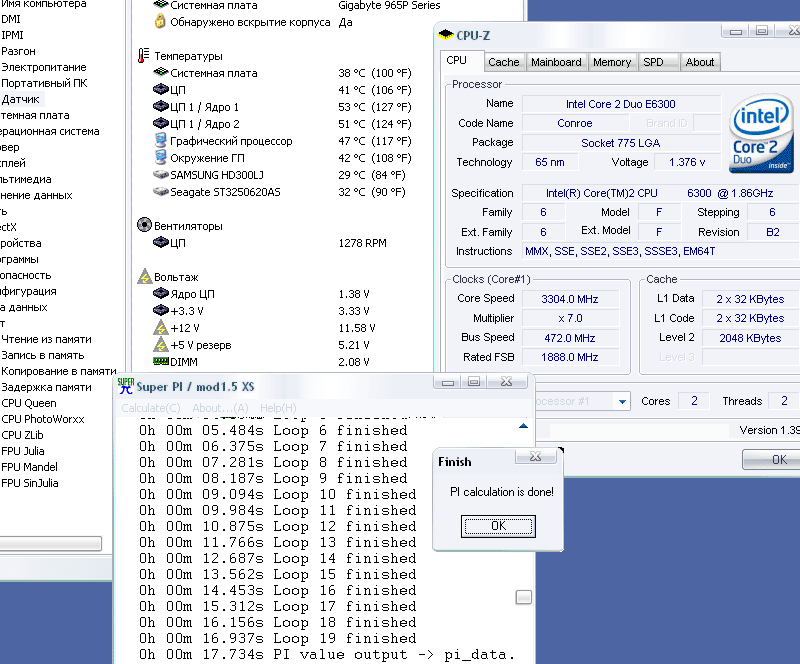Select the CPU ZLib benchmark
The width and height of the screenshot is (800, 664).
[x=22, y=435]
